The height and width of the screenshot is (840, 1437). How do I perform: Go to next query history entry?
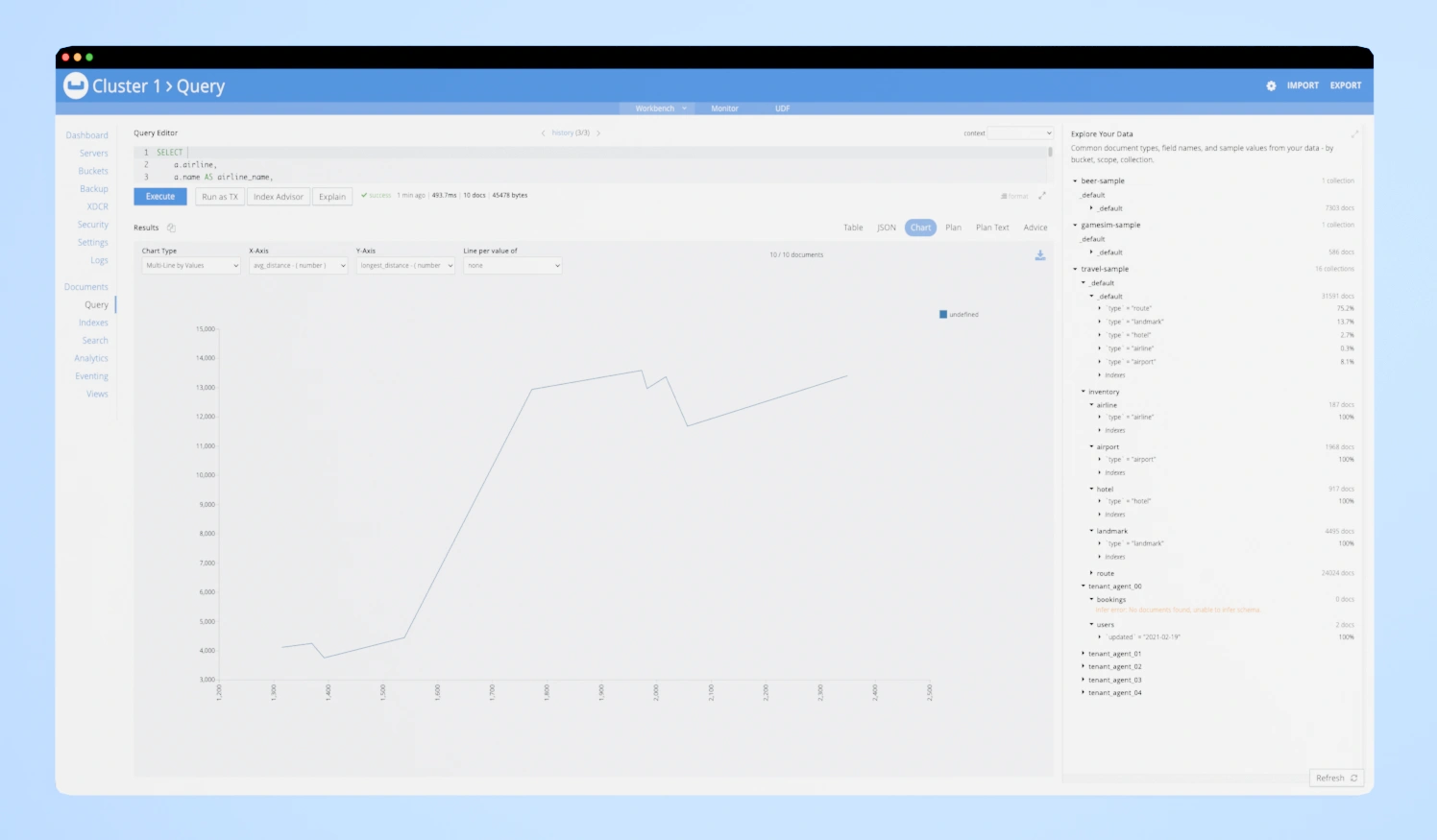(x=598, y=133)
